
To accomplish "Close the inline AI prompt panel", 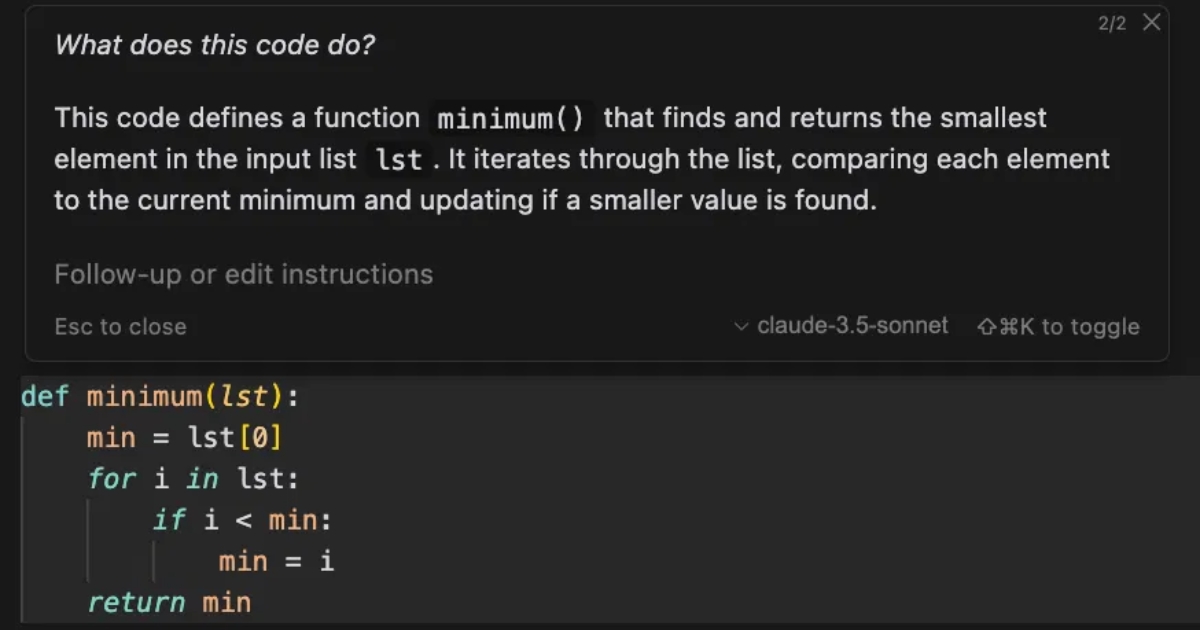I will [x=1152, y=22].
